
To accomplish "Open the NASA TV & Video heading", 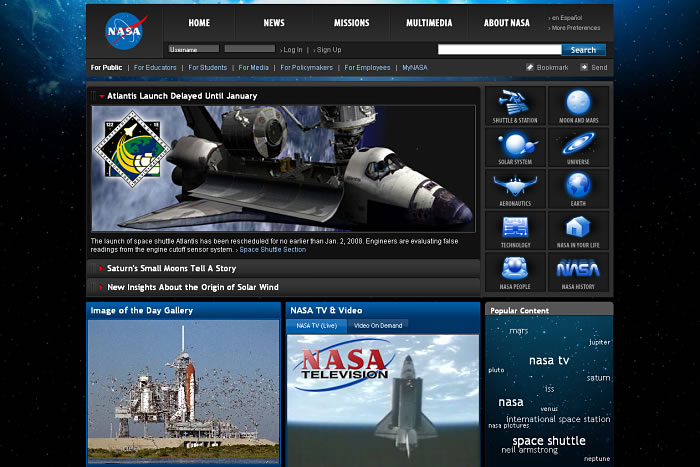I will pyautogui.click(x=326, y=310).
